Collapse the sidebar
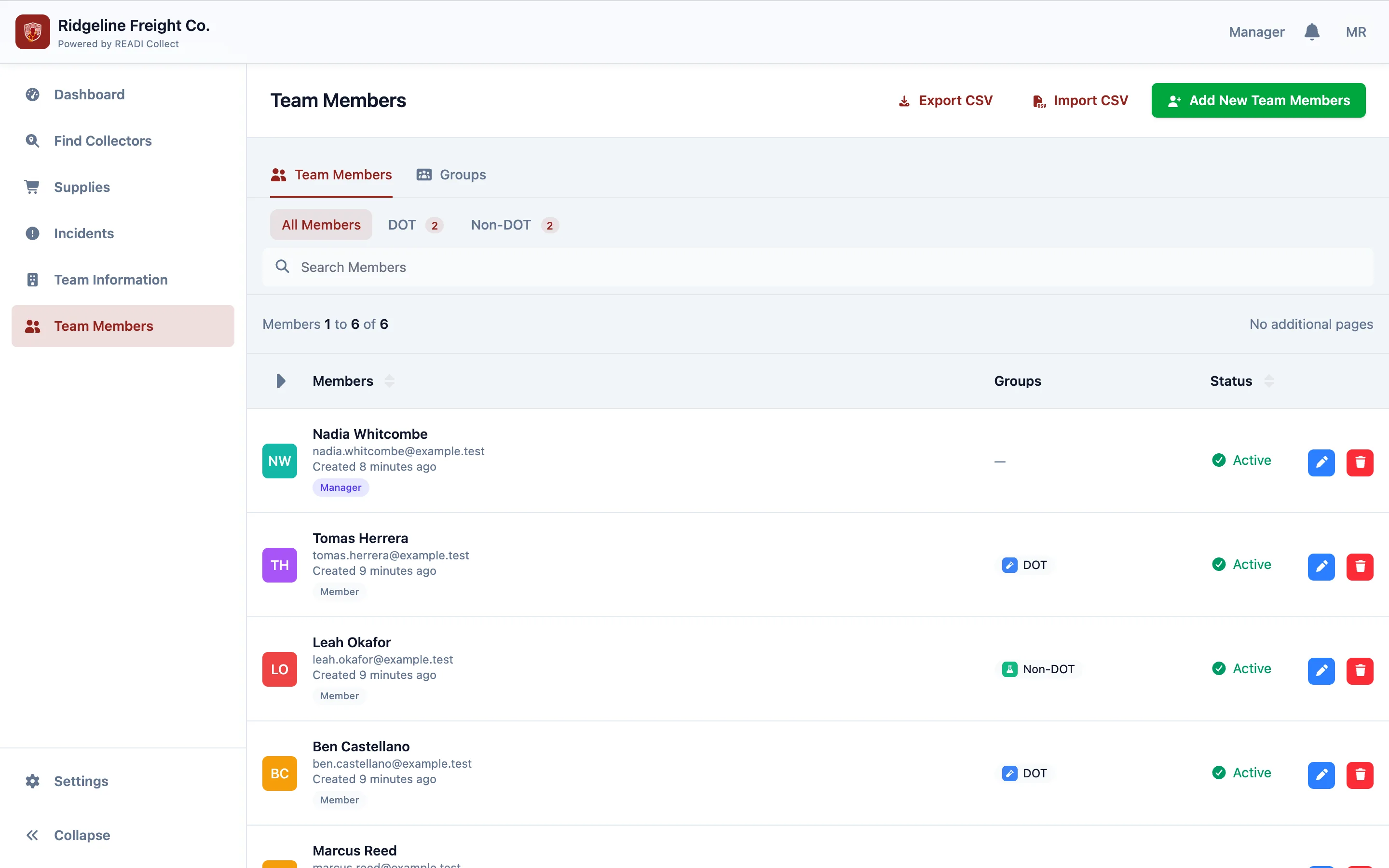This screenshot has width=1389, height=868. pos(123,835)
